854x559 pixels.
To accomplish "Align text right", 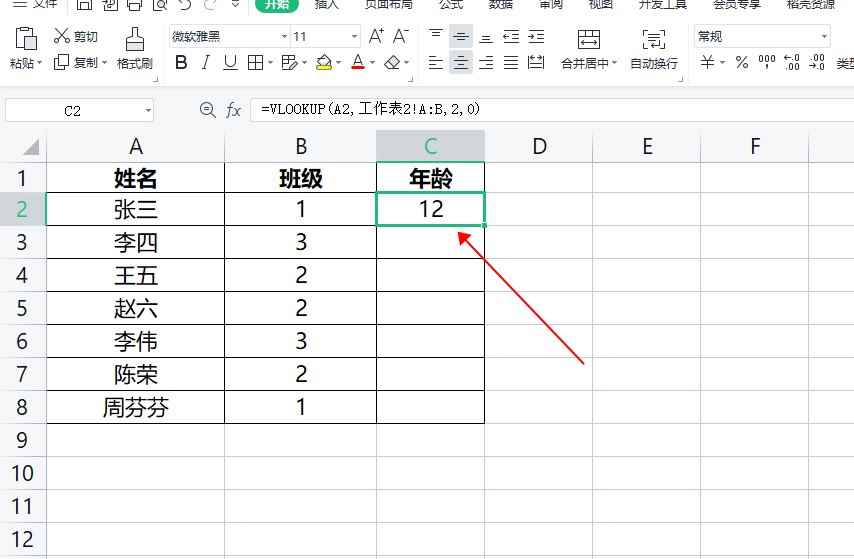I will pyautogui.click(x=486, y=63).
